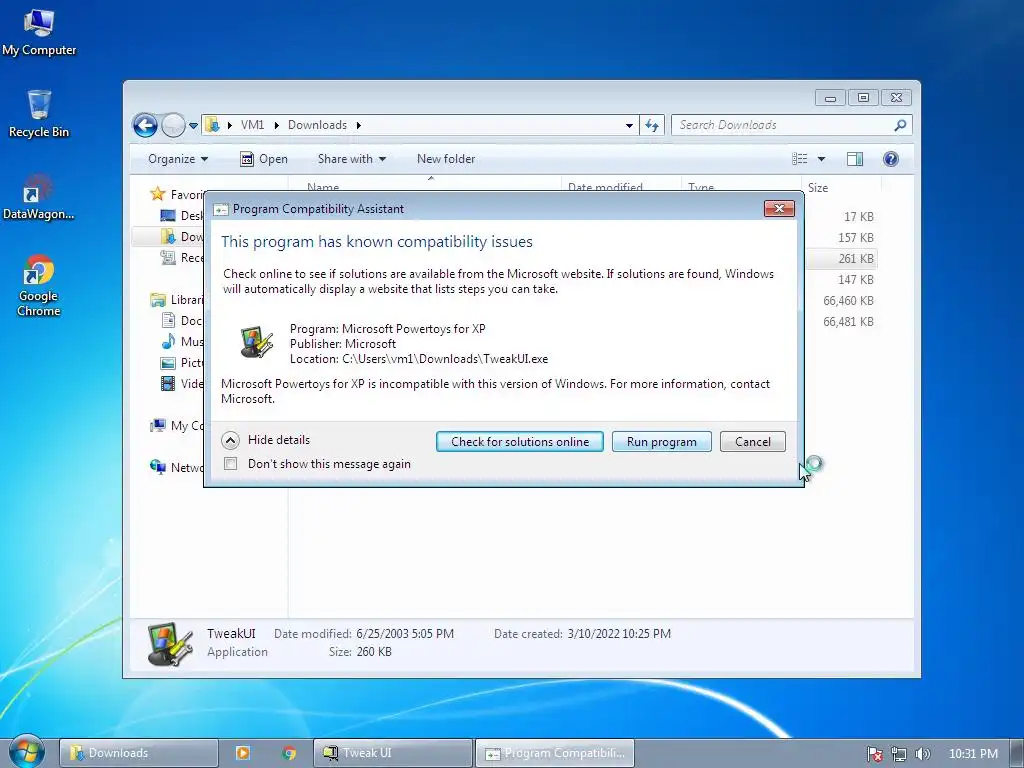Click the TweakUI icon in the details pane
The width and height of the screenshot is (1024, 768).
pyautogui.click(x=170, y=644)
